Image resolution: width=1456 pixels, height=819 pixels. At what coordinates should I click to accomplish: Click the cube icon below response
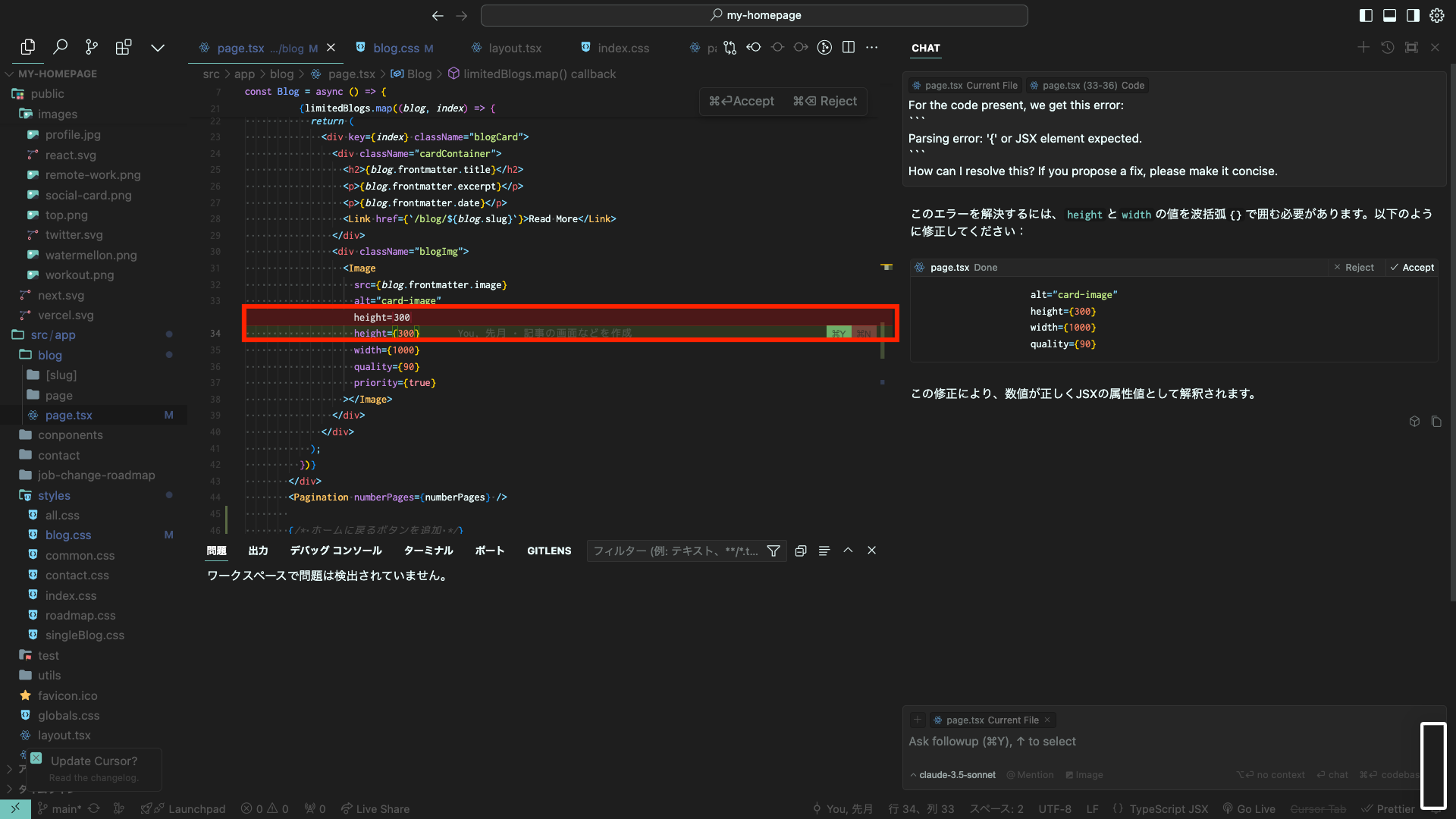[1414, 422]
